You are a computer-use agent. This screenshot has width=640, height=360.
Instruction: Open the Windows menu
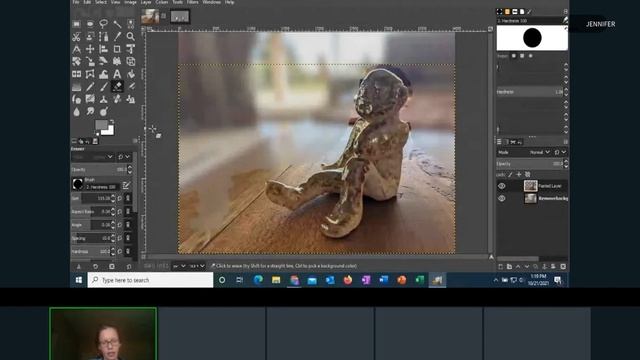(x=211, y=2)
